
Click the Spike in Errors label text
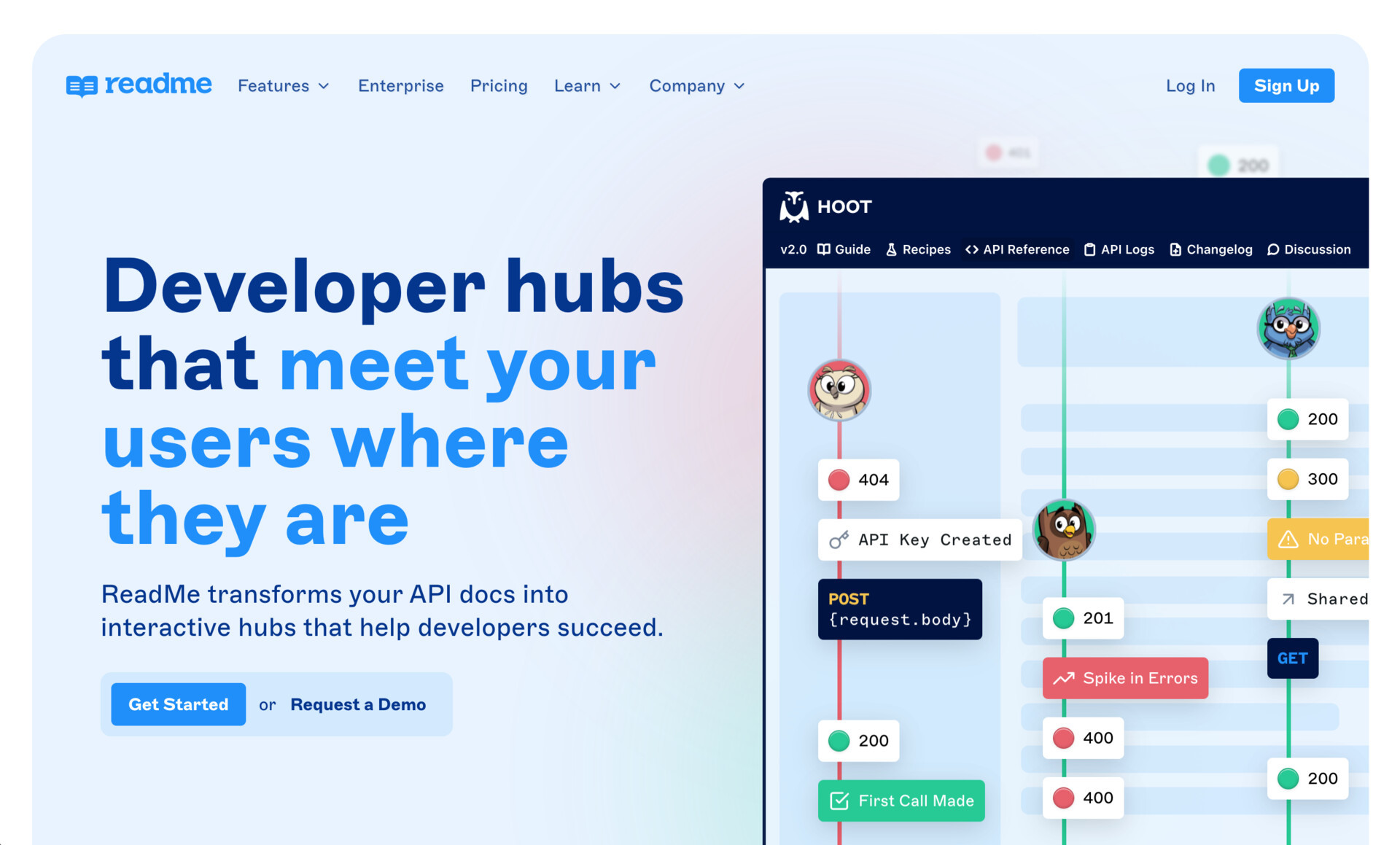coord(1140,678)
